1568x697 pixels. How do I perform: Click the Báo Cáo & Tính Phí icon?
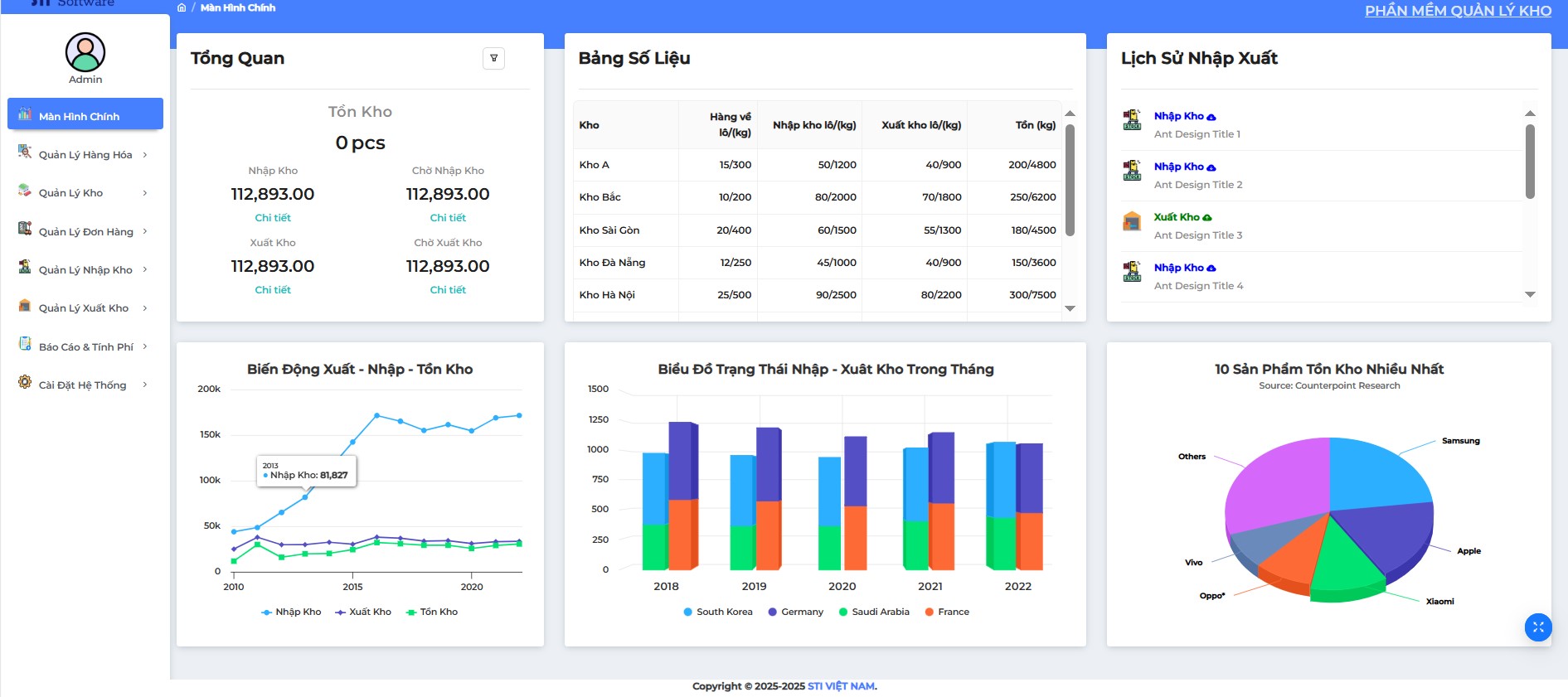coord(25,345)
